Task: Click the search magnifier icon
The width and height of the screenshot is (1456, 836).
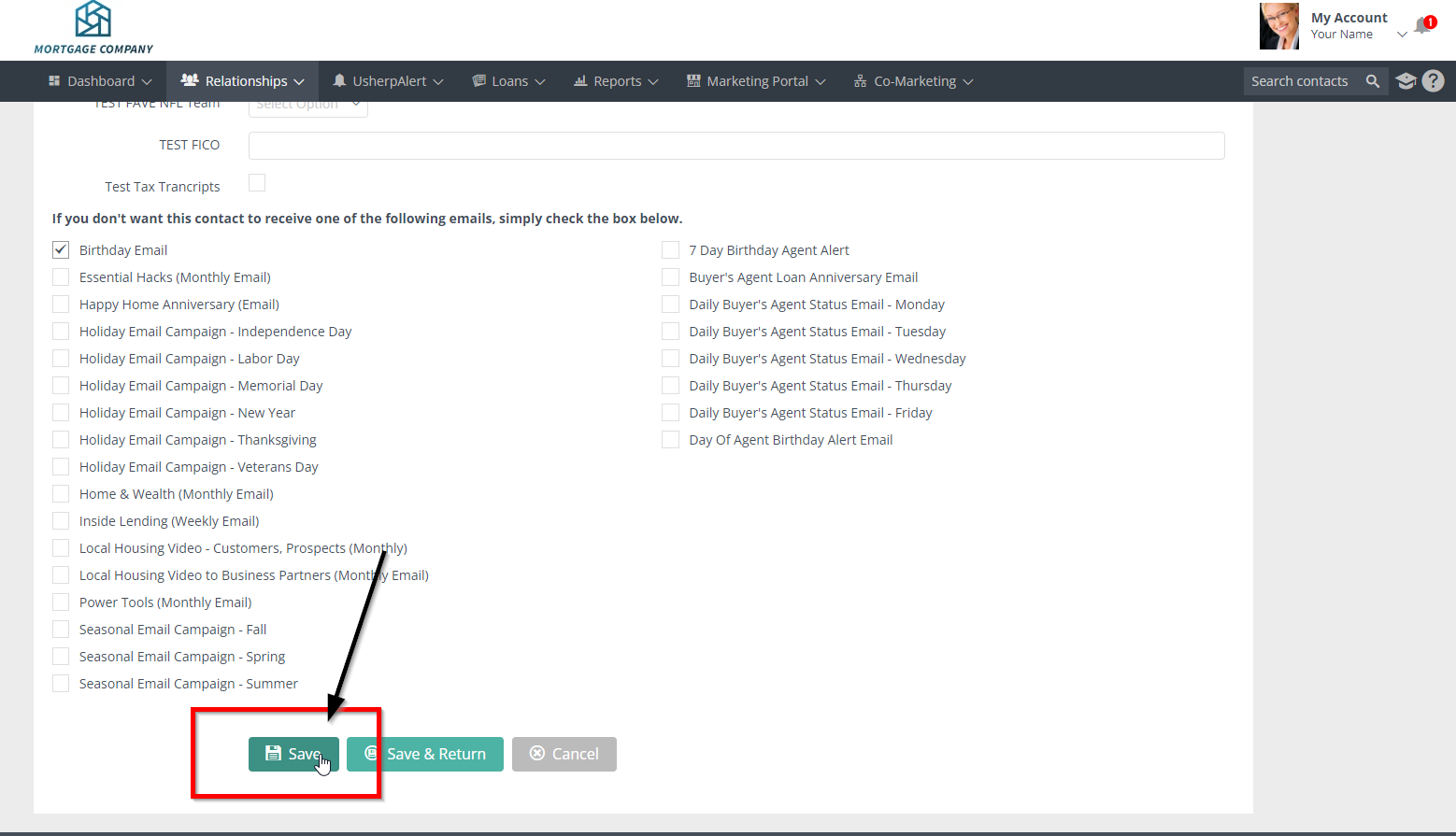Action: tap(1372, 81)
